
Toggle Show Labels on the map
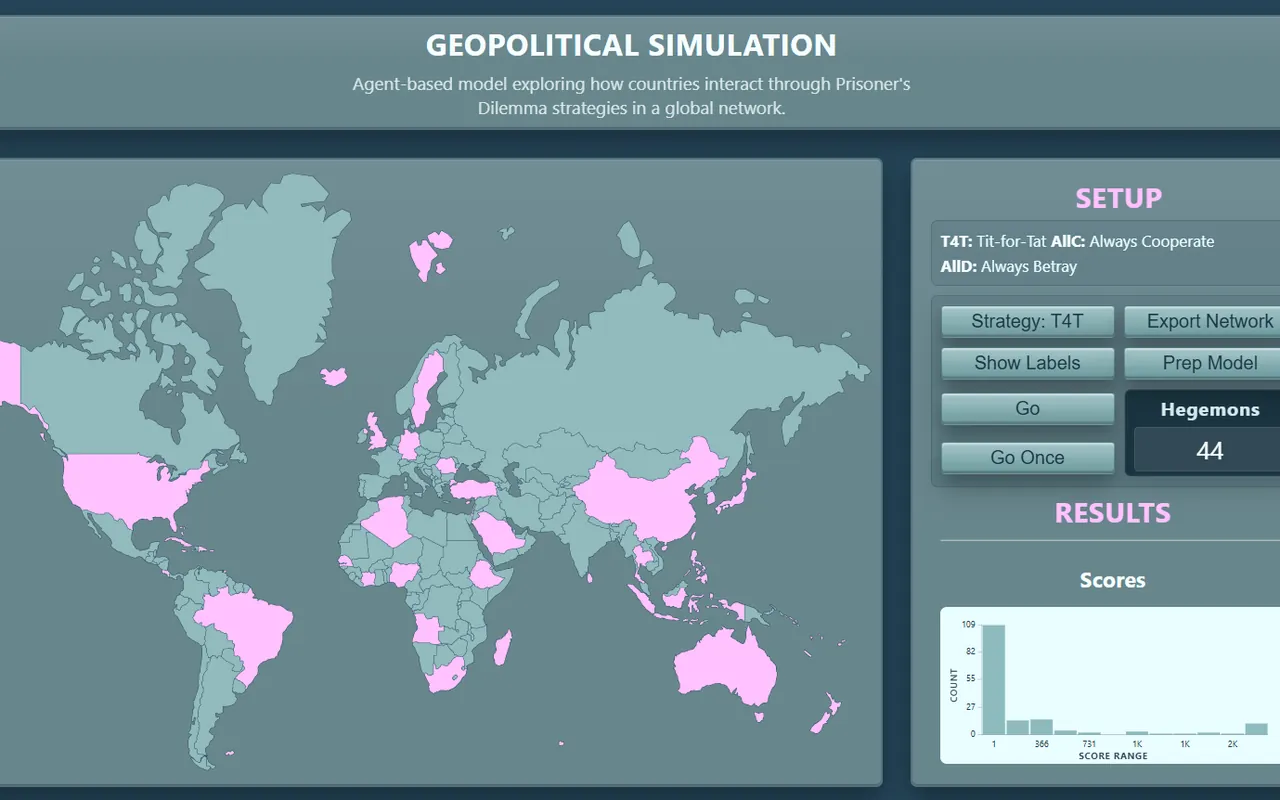[1027, 363]
